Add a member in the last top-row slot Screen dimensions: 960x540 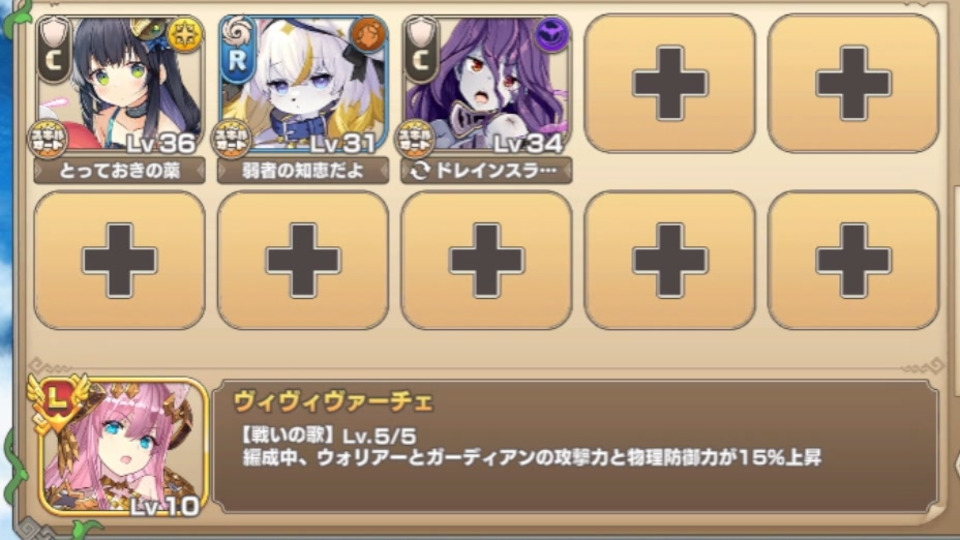coord(853,83)
